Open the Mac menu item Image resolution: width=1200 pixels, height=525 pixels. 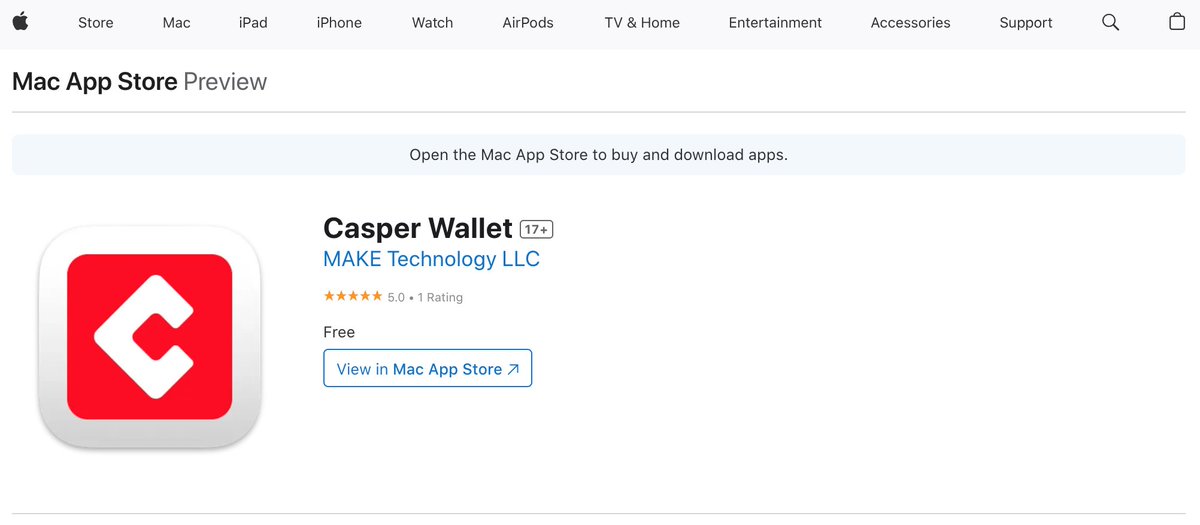(x=176, y=22)
